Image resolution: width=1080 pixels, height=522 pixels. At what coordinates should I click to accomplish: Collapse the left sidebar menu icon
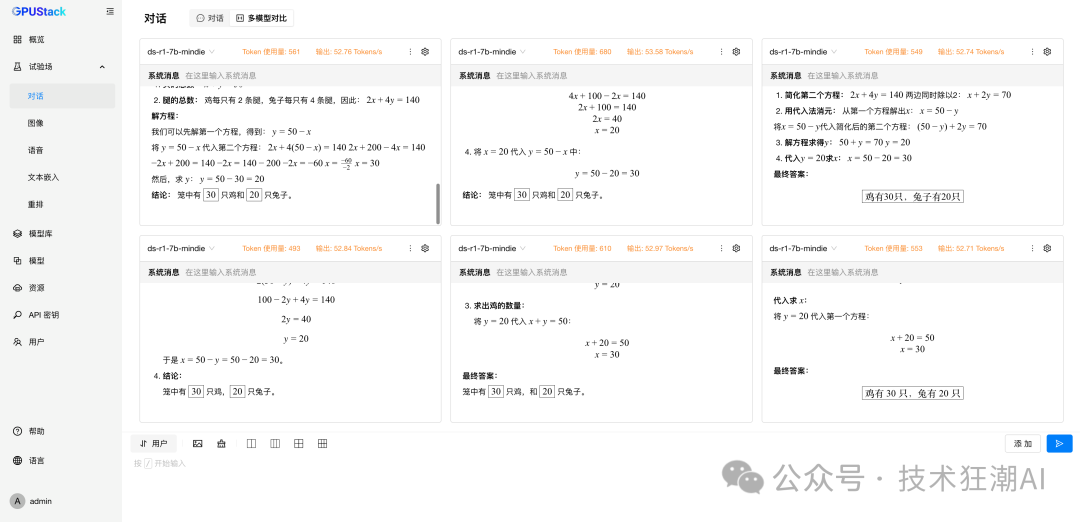tap(110, 11)
